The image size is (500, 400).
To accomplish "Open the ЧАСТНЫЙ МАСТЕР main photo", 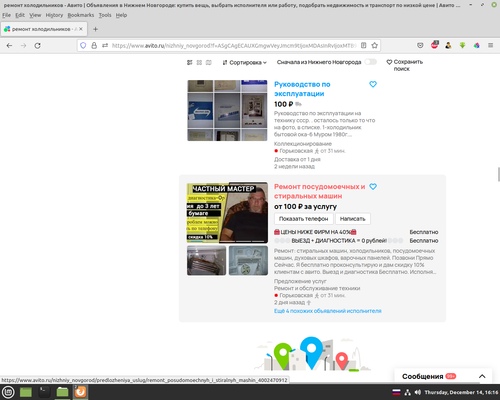I will [x=227, y=212].
